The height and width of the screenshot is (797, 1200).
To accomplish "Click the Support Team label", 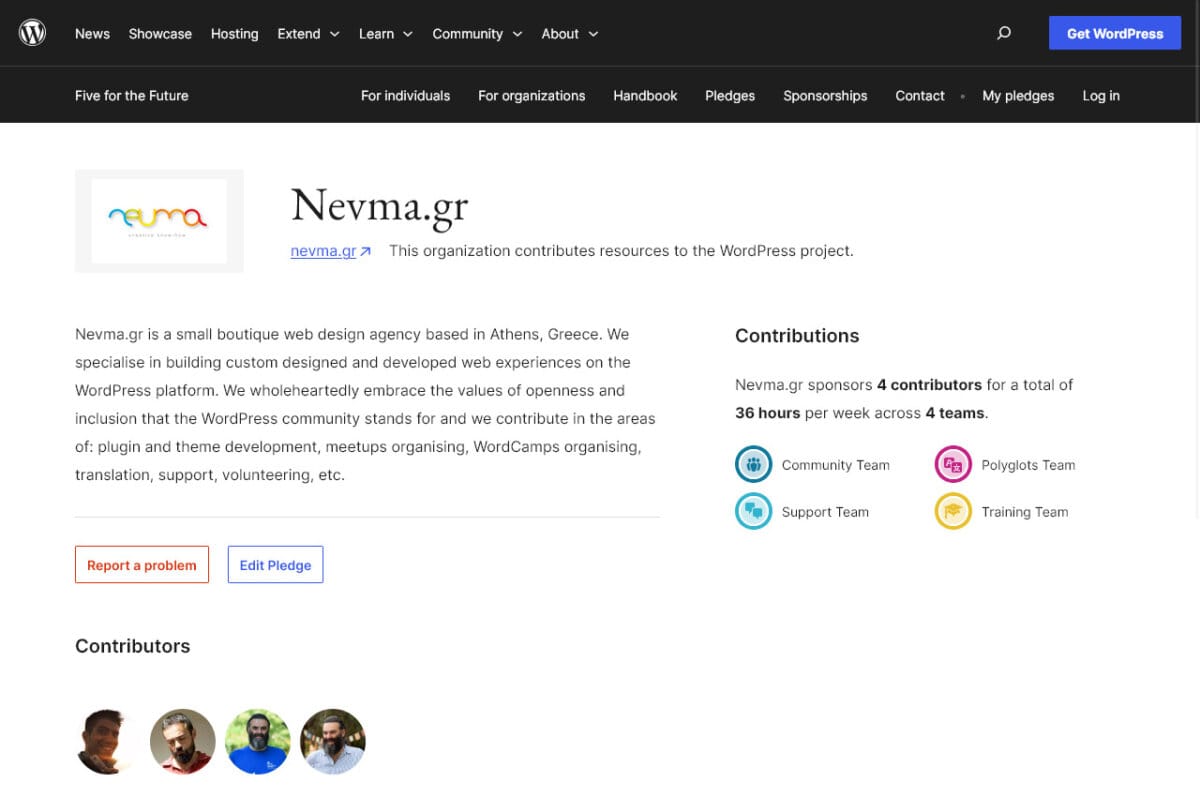I will pyautogui.click(x=825, y=512).
